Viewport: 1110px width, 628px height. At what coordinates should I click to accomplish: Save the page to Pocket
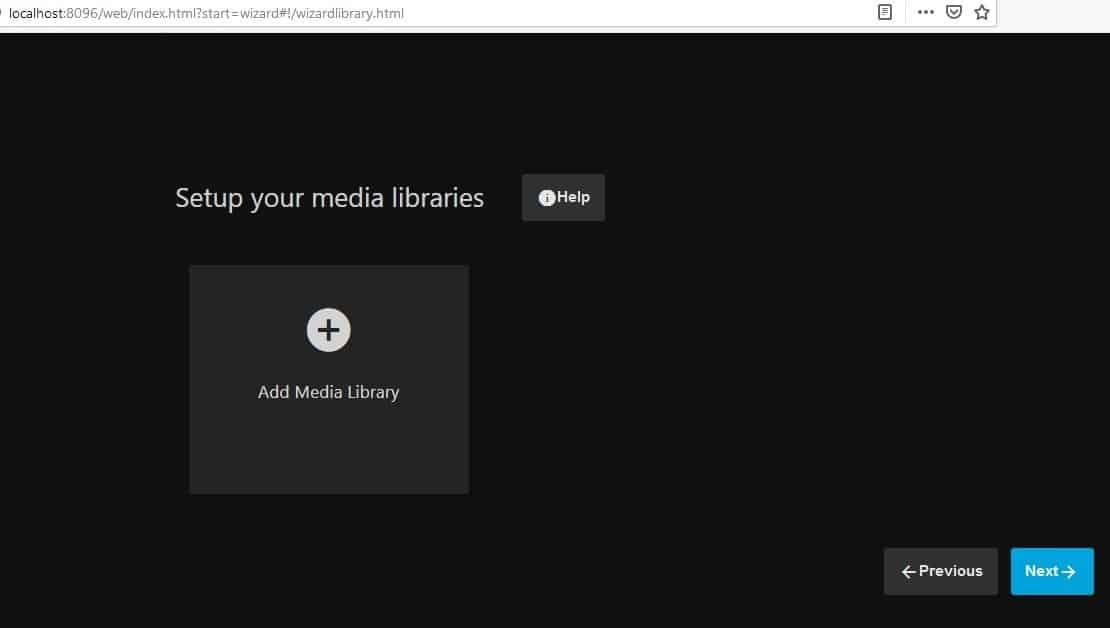coord(954,13)
